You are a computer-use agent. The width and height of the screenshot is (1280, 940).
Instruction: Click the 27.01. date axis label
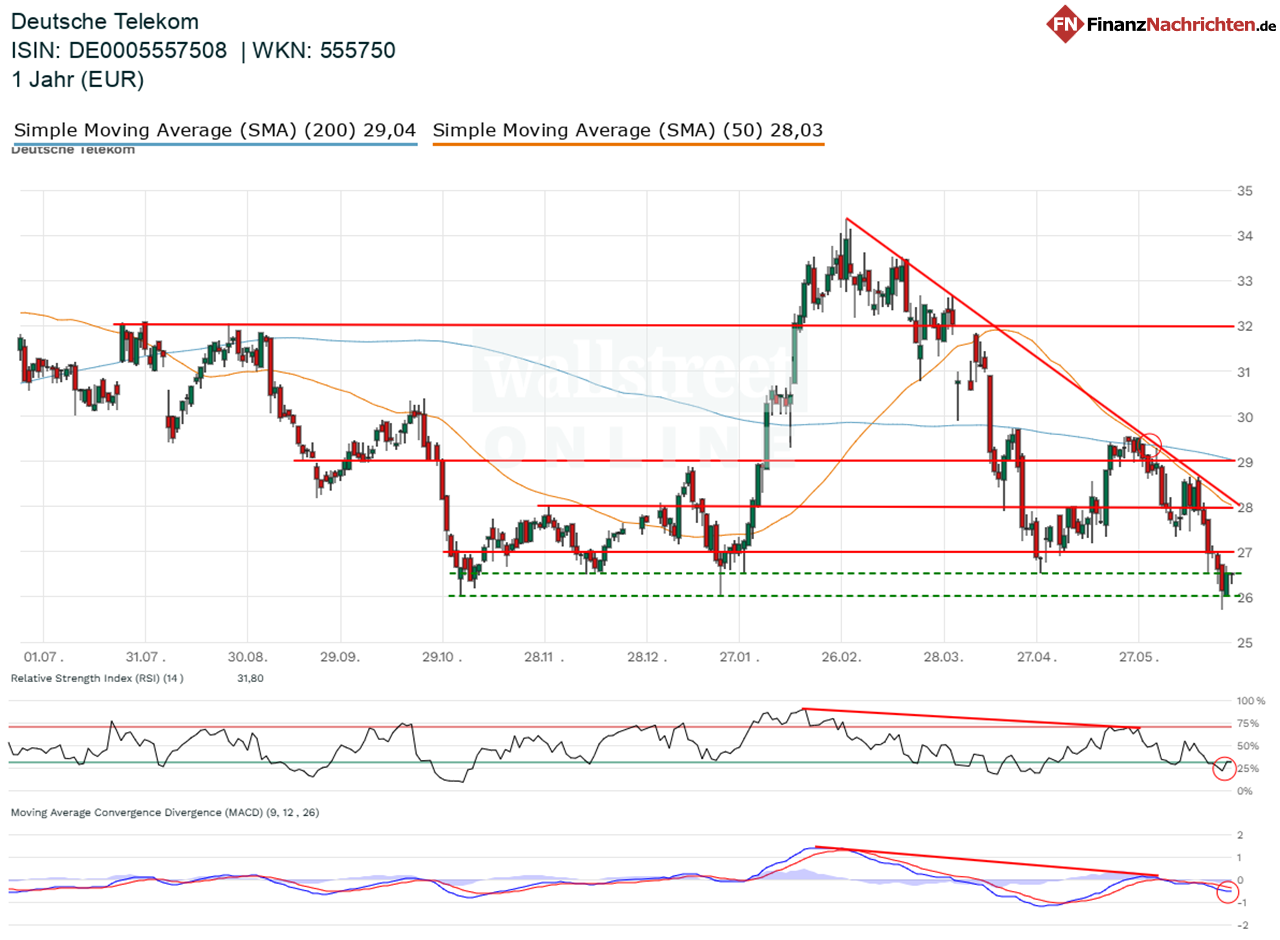coord(739,657)
